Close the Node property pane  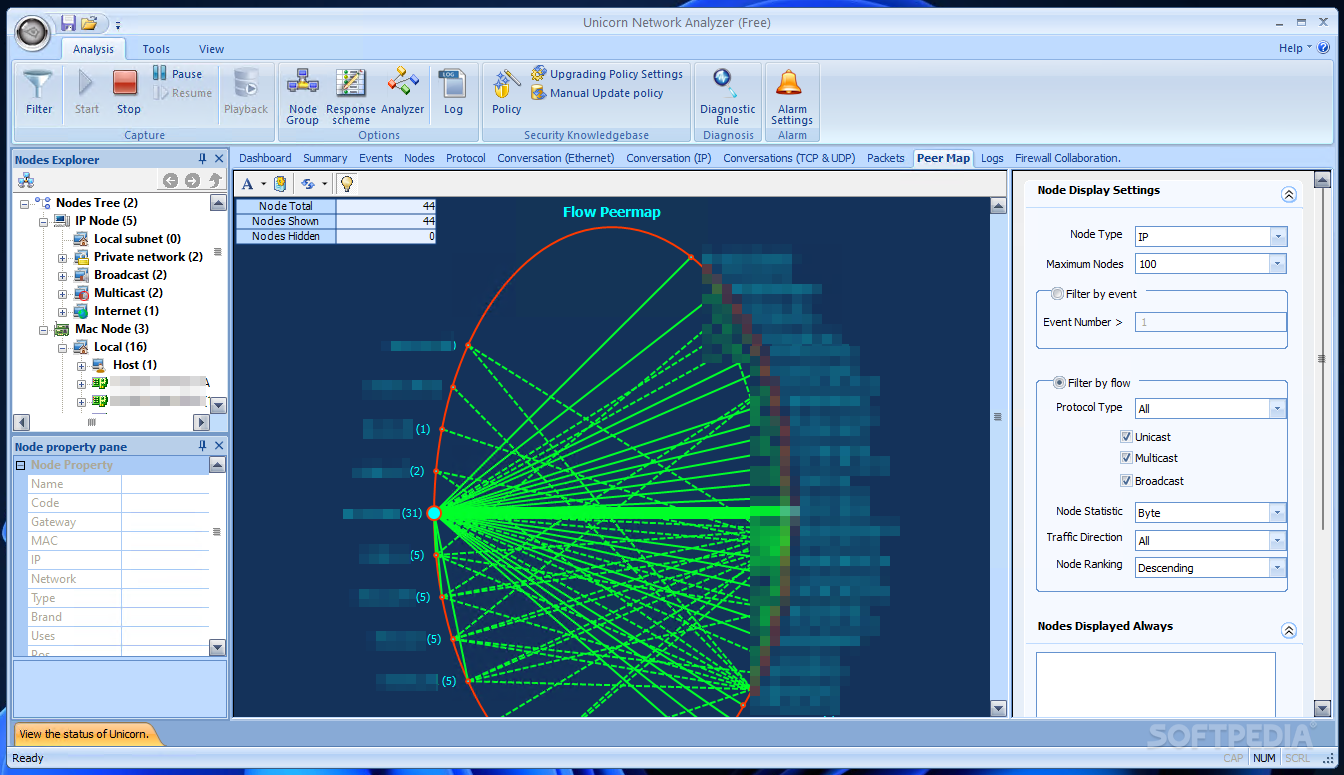pyautogui.click(x=219, y=446)
